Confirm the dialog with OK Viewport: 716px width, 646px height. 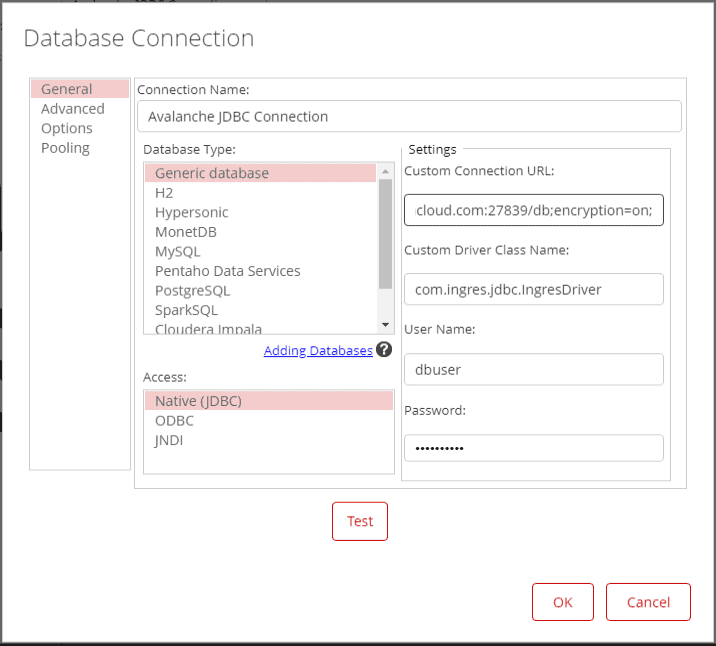click(563, 602)
